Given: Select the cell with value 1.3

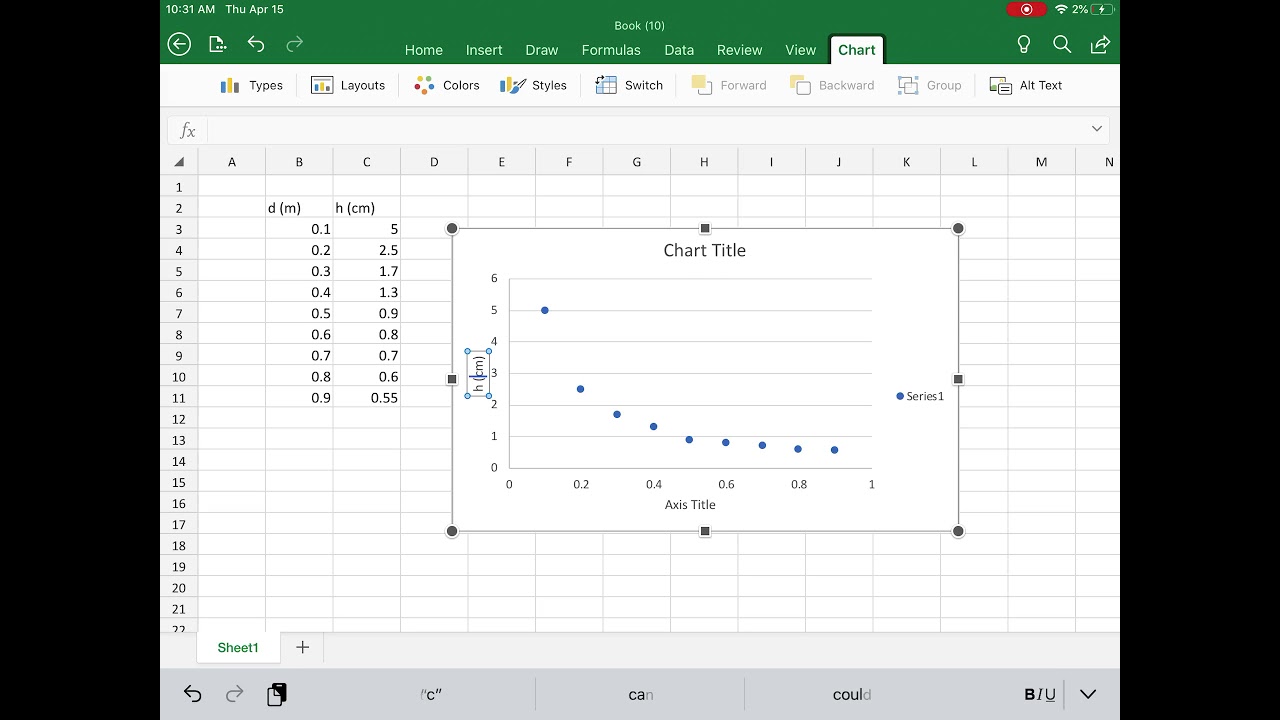Looking at the screenshot, I should (367, 292).
